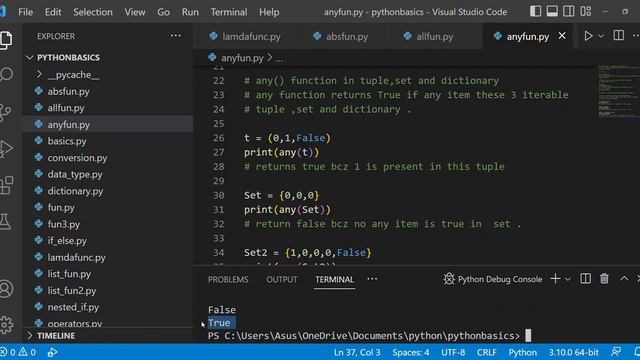Kill terminal with trash icon

(604, 279)
